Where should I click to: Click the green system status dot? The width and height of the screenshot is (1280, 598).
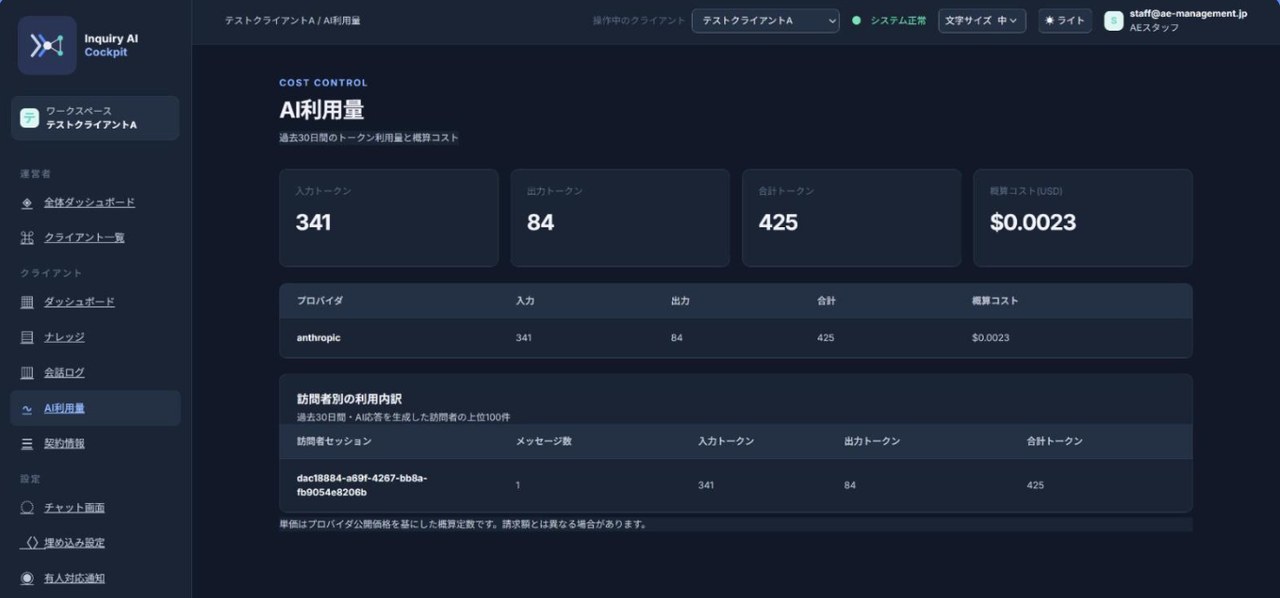tap(856, 20)
